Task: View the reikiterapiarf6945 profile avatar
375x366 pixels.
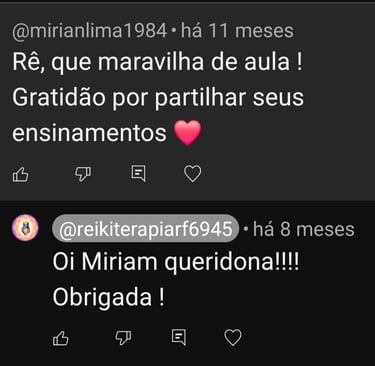Action: point(25,228)
